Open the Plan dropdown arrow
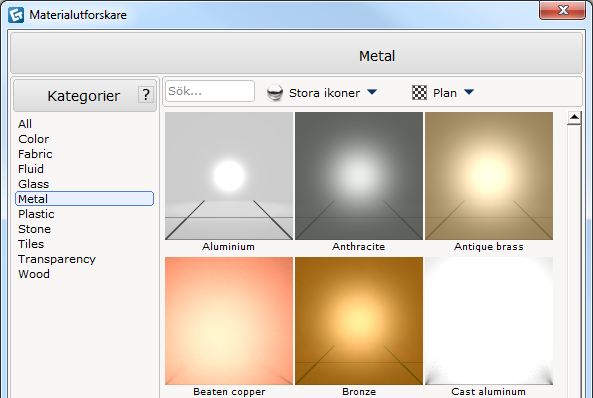 click(x=469, y=92)
